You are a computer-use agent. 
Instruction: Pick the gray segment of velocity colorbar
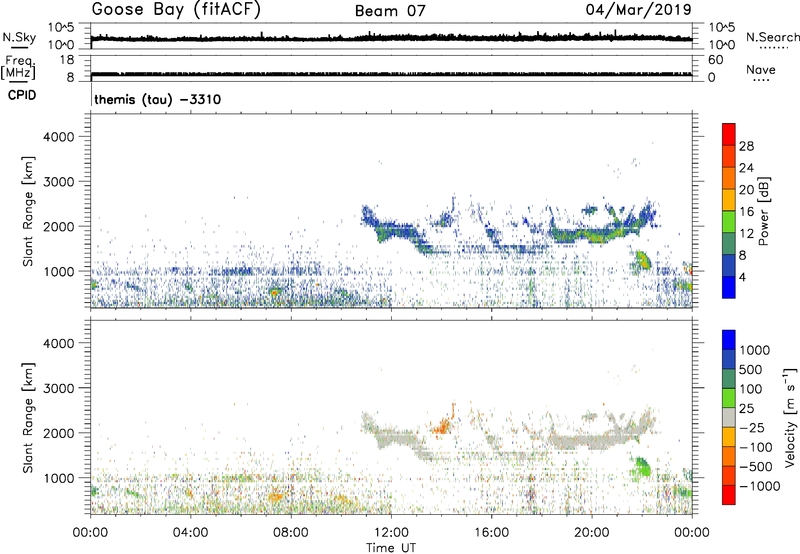(729, 417)
